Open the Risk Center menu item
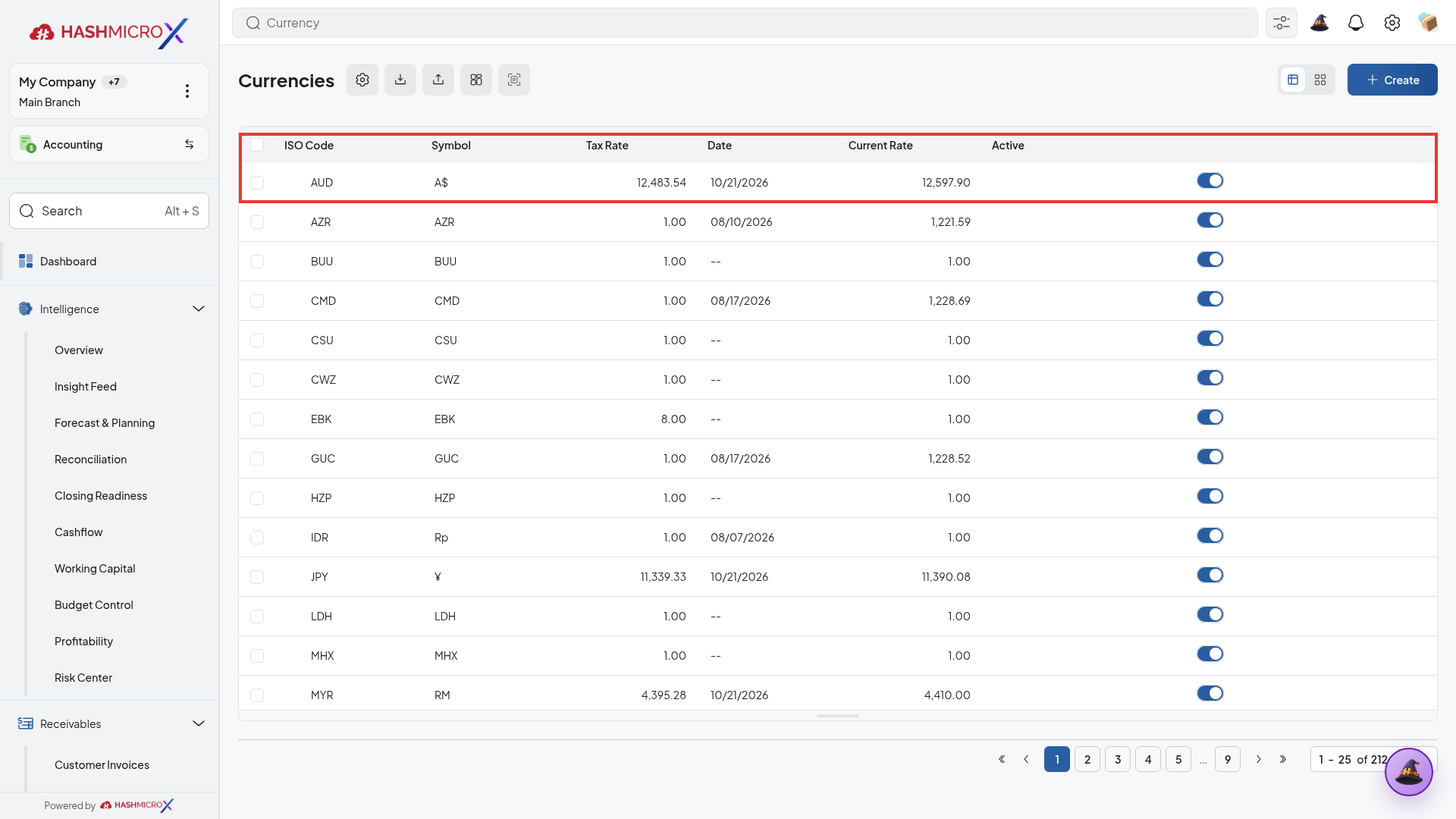 83,678
